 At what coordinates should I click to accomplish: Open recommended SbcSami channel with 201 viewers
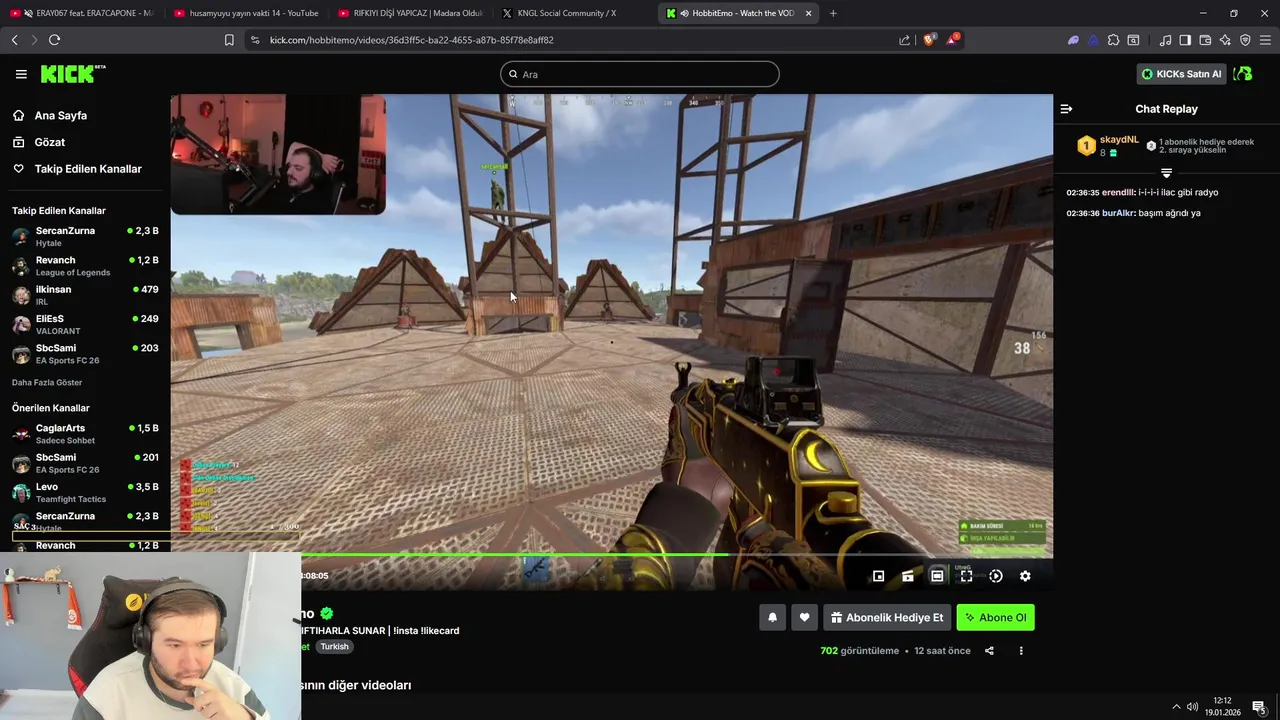(84, 463)
